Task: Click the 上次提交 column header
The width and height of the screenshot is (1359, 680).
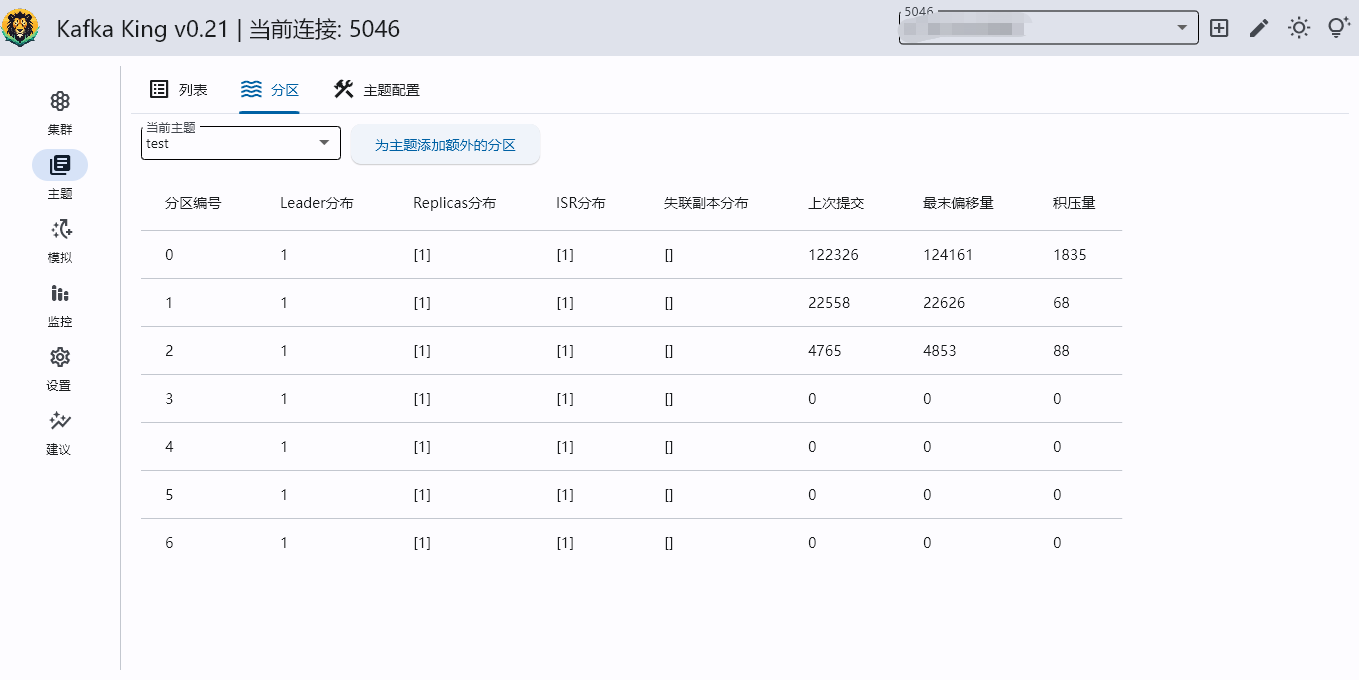Action: point(836,203)
